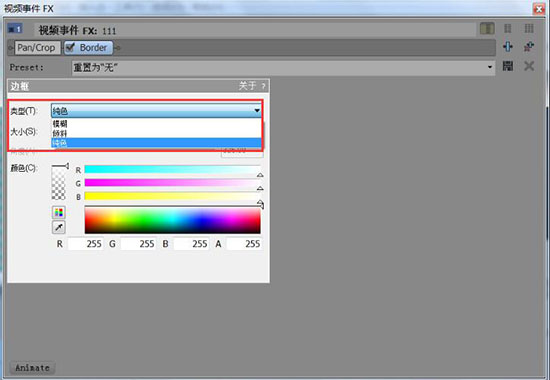
Task: Open help via question mark icon
Action: tap(263, 86)
